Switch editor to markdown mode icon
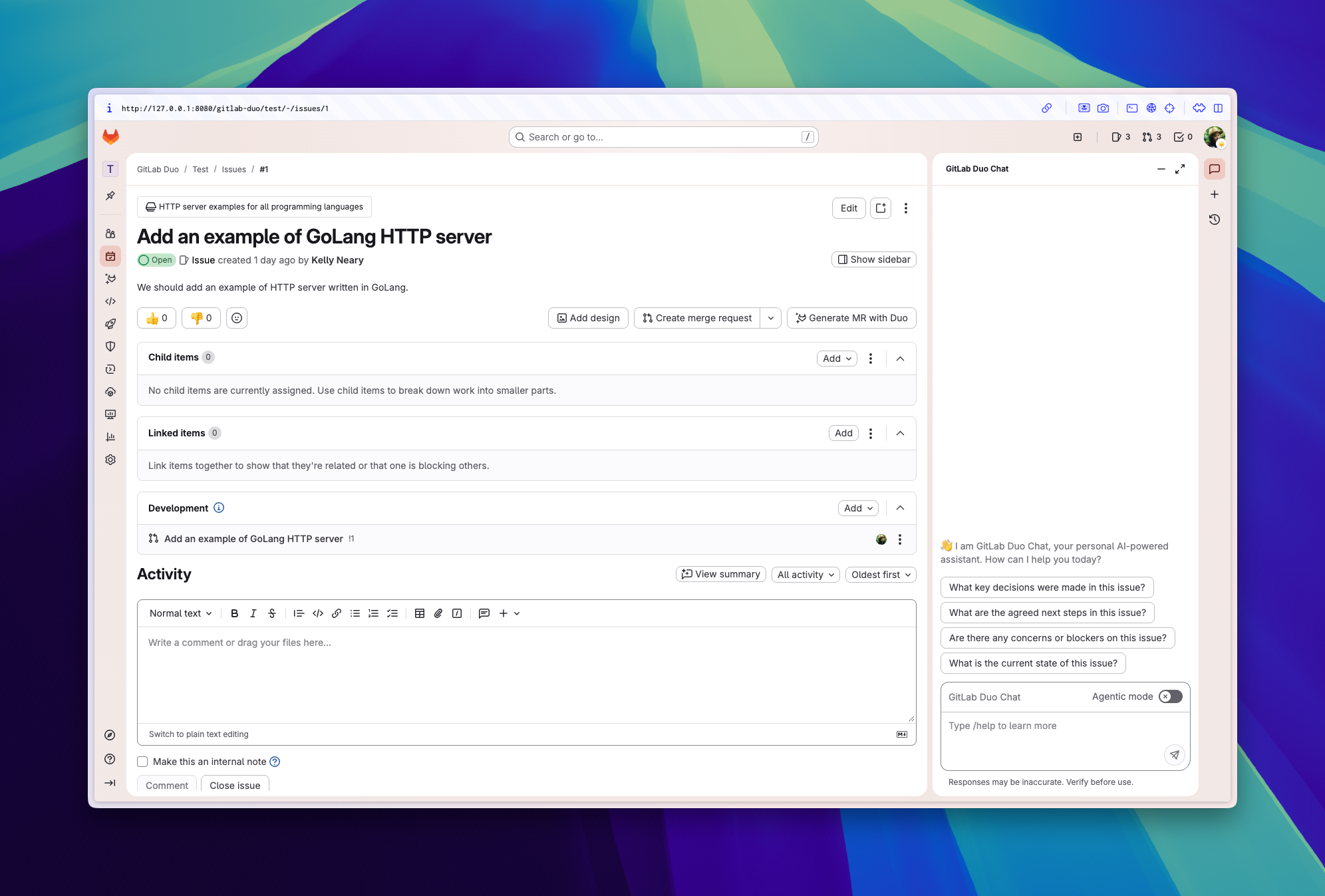Viewport: 1325px width, 896px height. [901, 734]
